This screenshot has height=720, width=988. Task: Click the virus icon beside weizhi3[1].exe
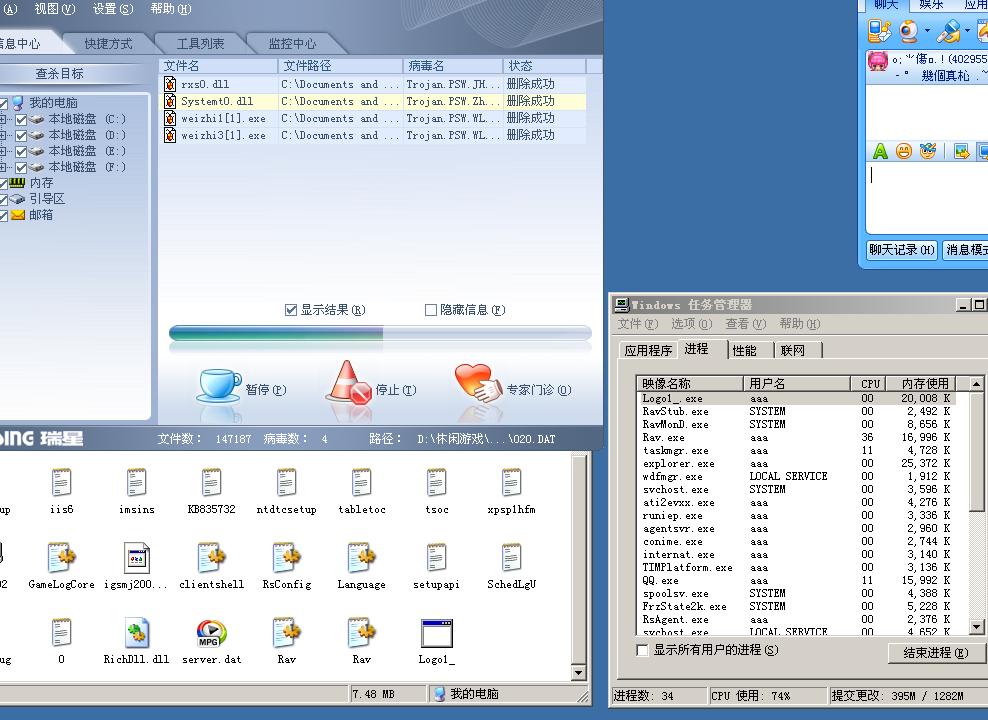(x=169, y=135)
